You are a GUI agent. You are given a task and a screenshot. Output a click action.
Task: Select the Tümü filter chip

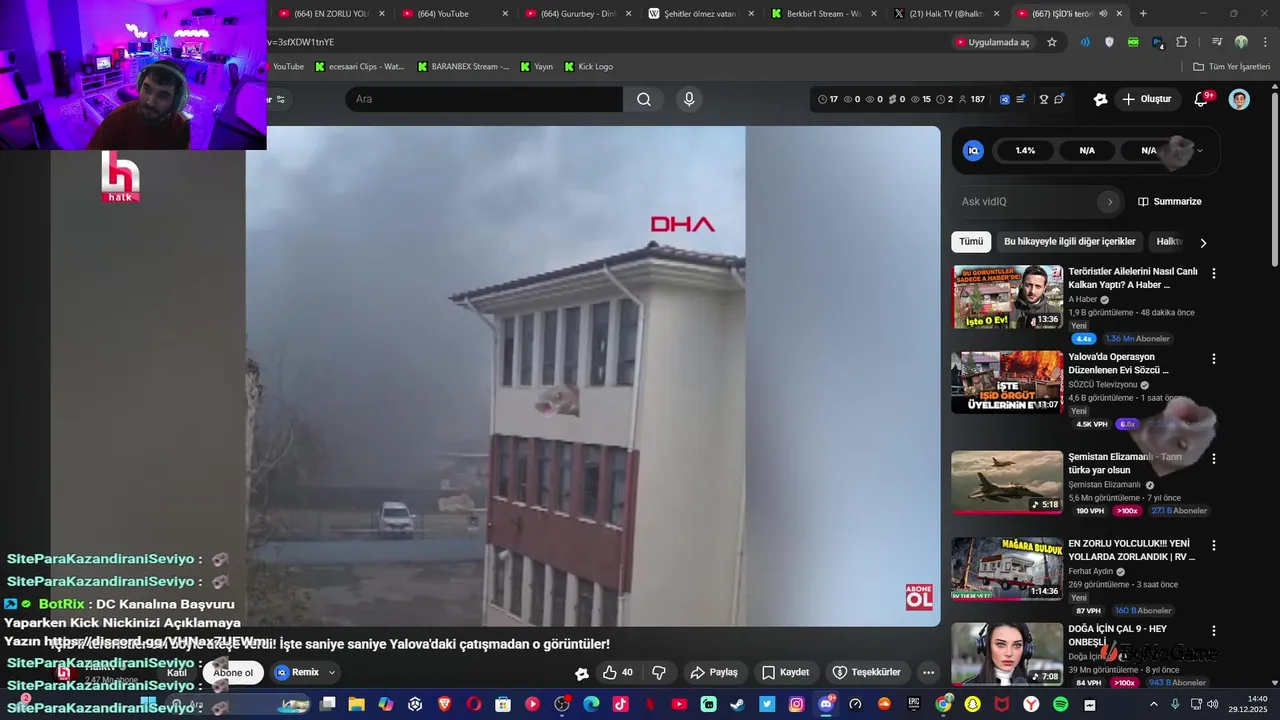[x=971, y=242]
